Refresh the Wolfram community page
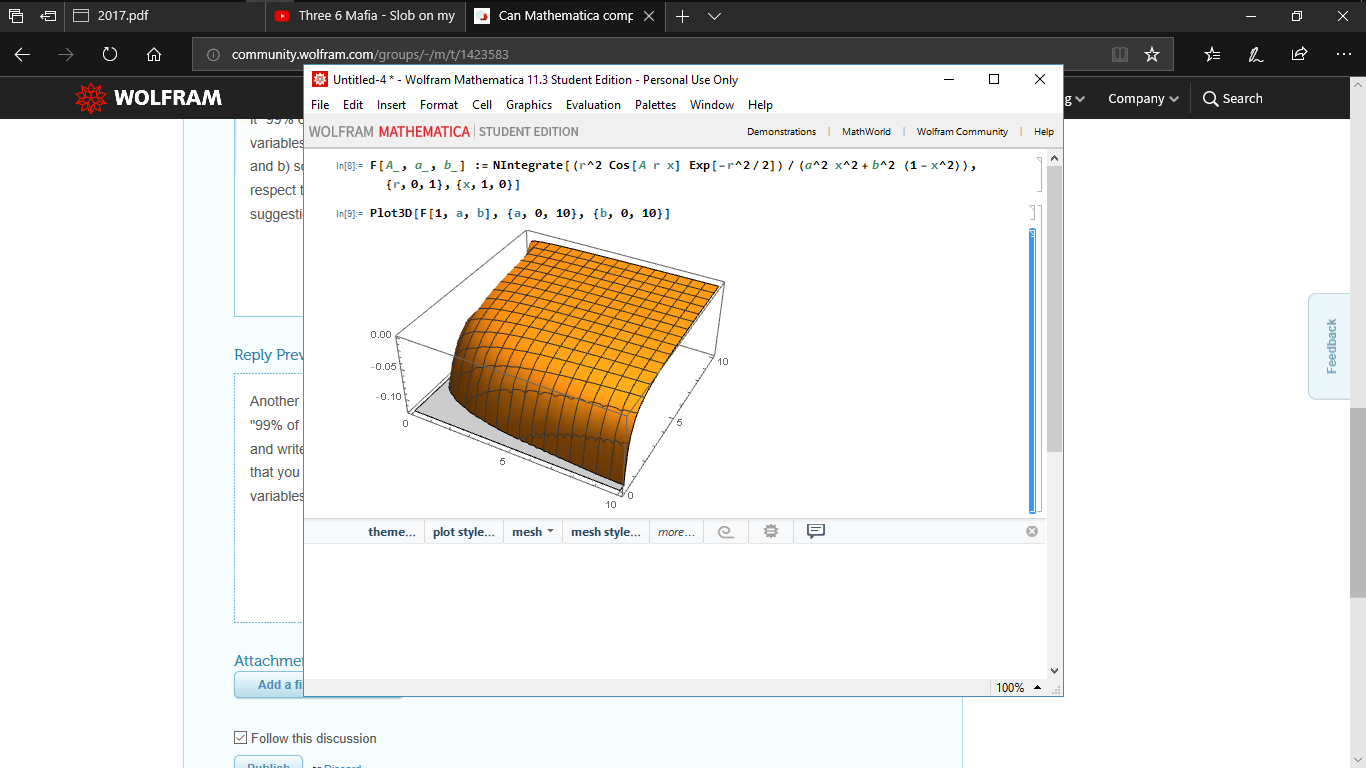Image resolution: width=1366 pixels, height=768 pixels. tap(110, 54)
